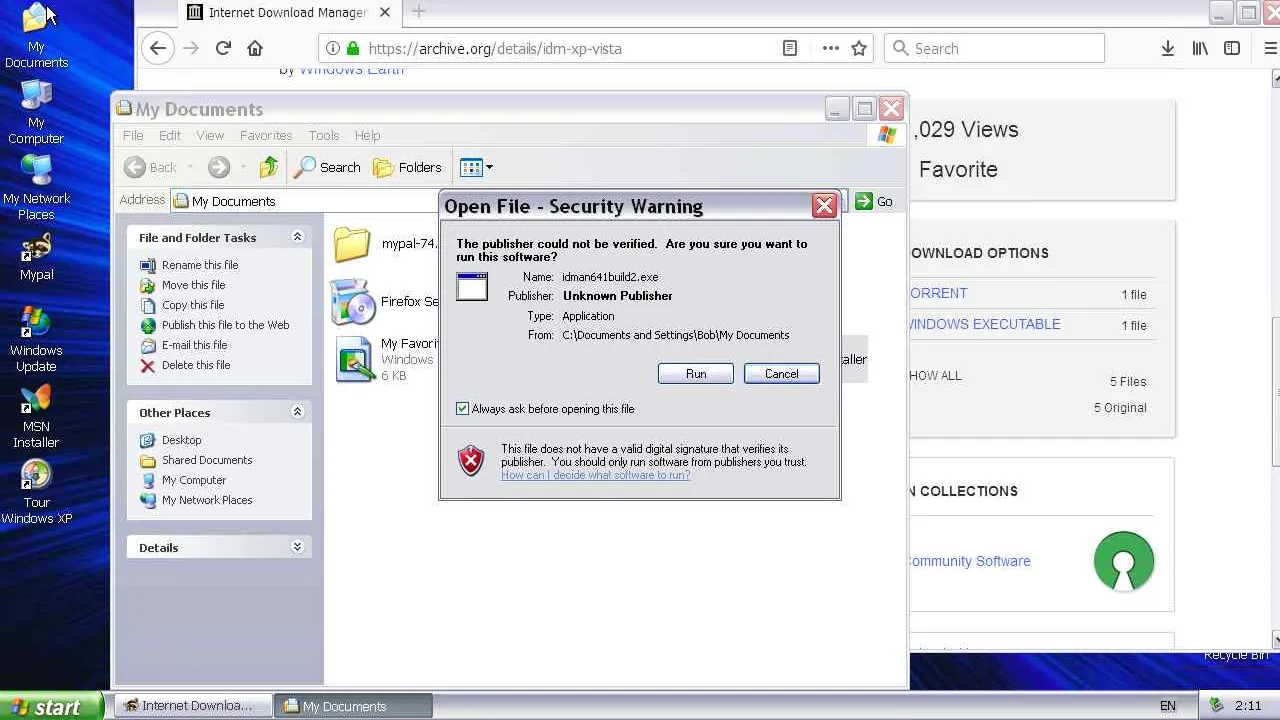Click the Community Software collection logo
Image resolution: width=1280 pixels, height=720 pixels.
tap(1124, 561)
